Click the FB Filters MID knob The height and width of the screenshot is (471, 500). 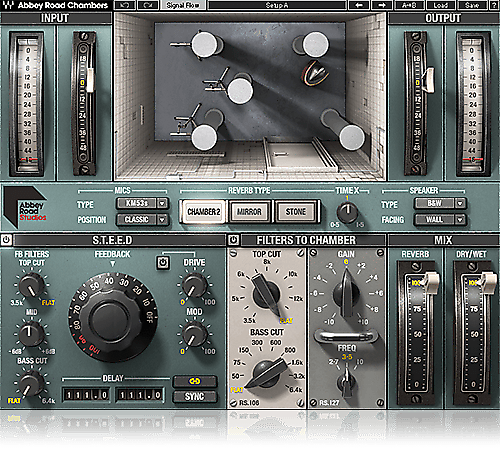point(31,334)
